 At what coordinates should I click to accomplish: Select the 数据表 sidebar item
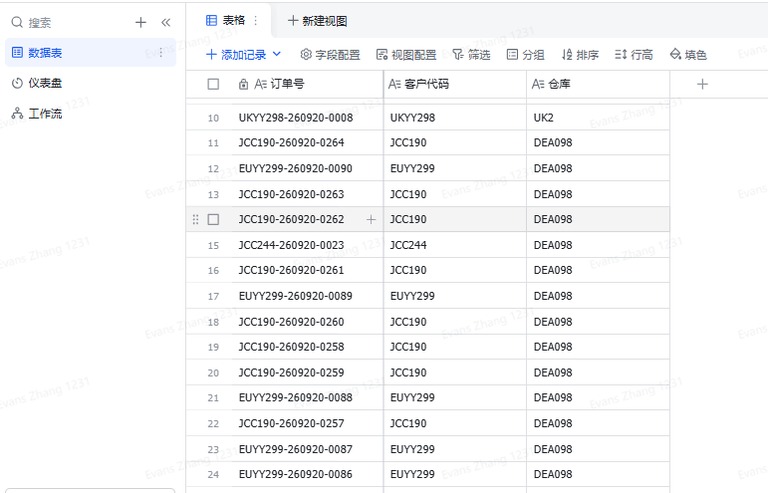pyautogui.click(x=90, y=52)
